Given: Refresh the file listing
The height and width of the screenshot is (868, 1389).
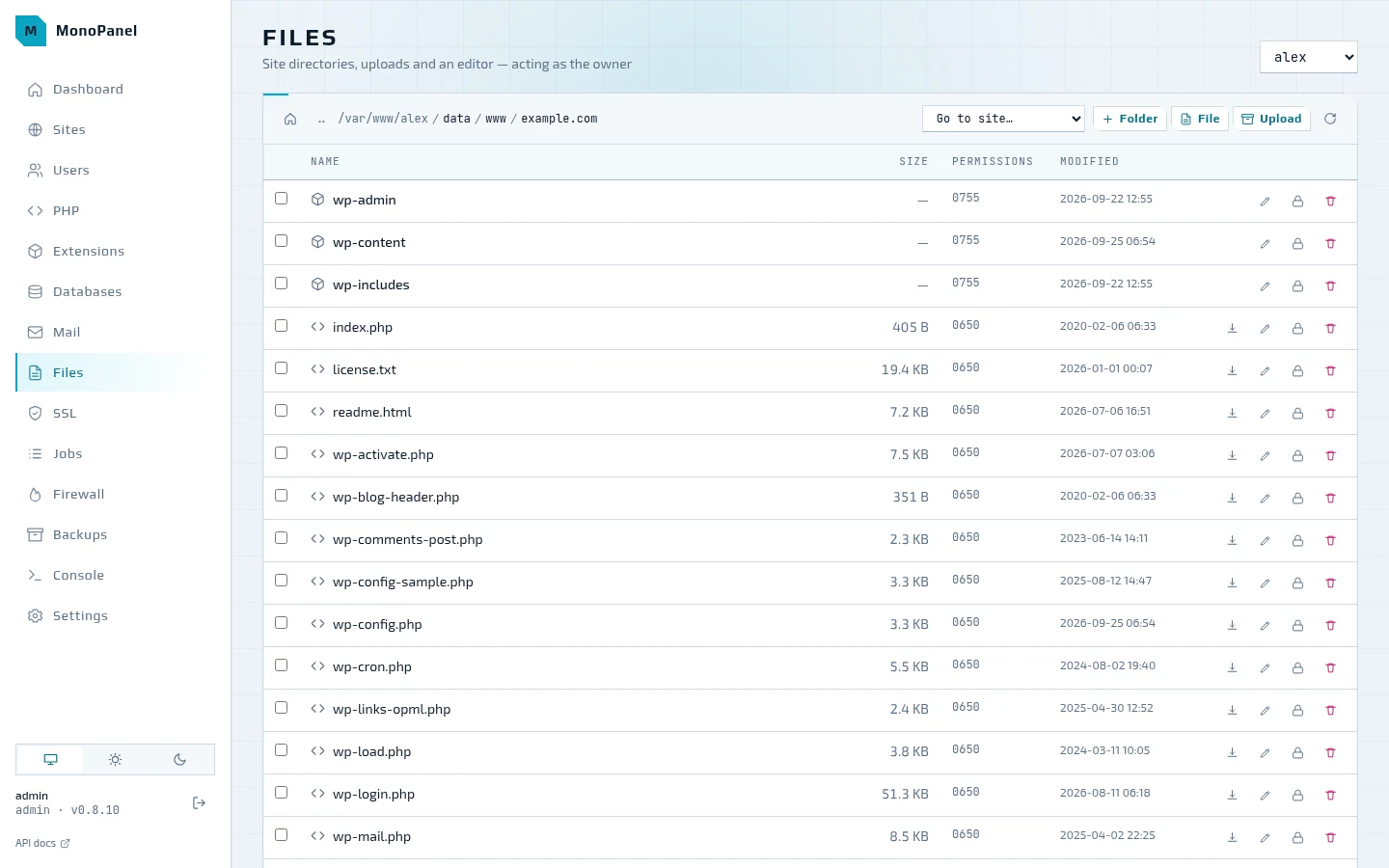Looking at the screenshot, I should [1330, 119].
